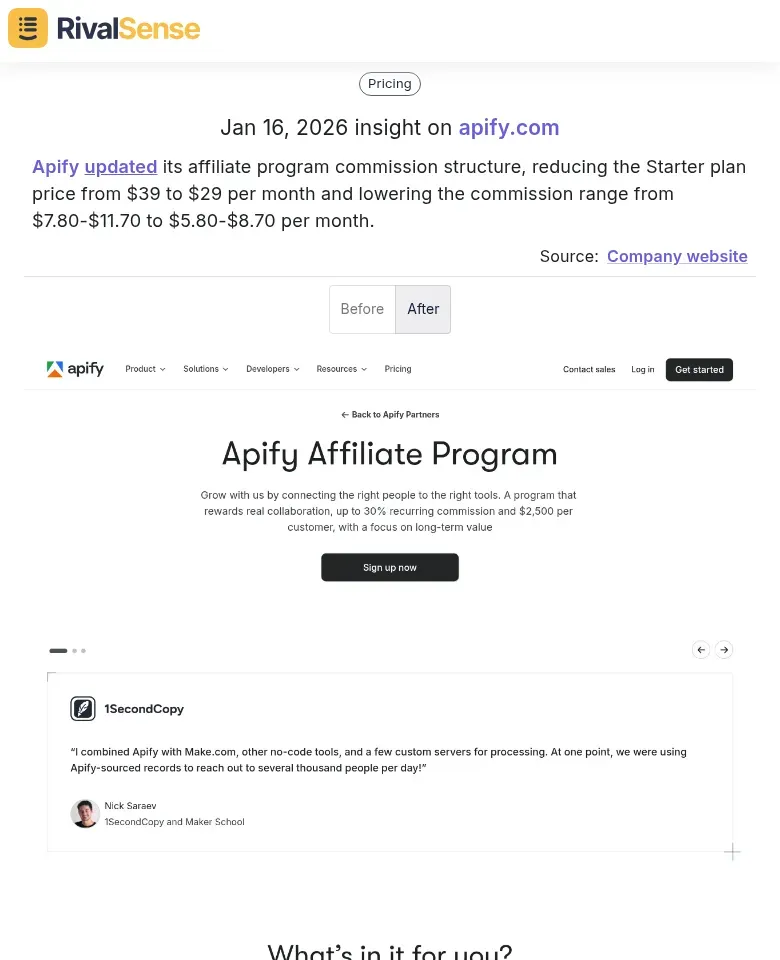Image resolution: width=780 pixels, height=960 pixels.
Task: Click the Pricing category pill
Action: click(x=389, y=84)
